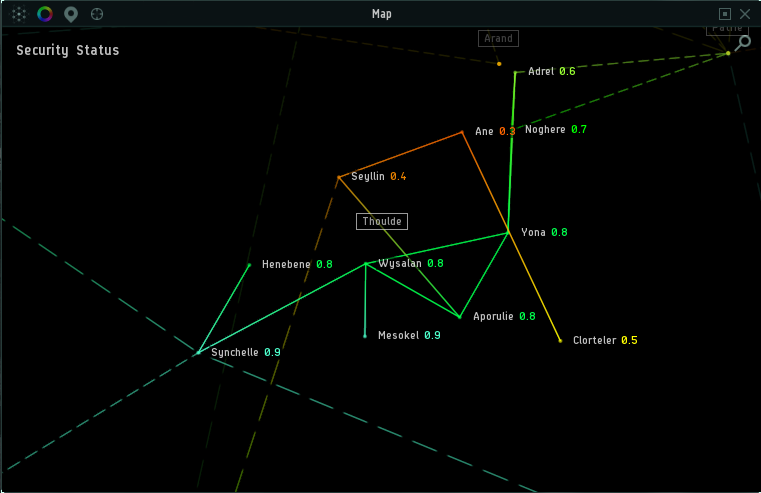
Task: Click the Wysalan system label
Action: (x=400, y=264)
